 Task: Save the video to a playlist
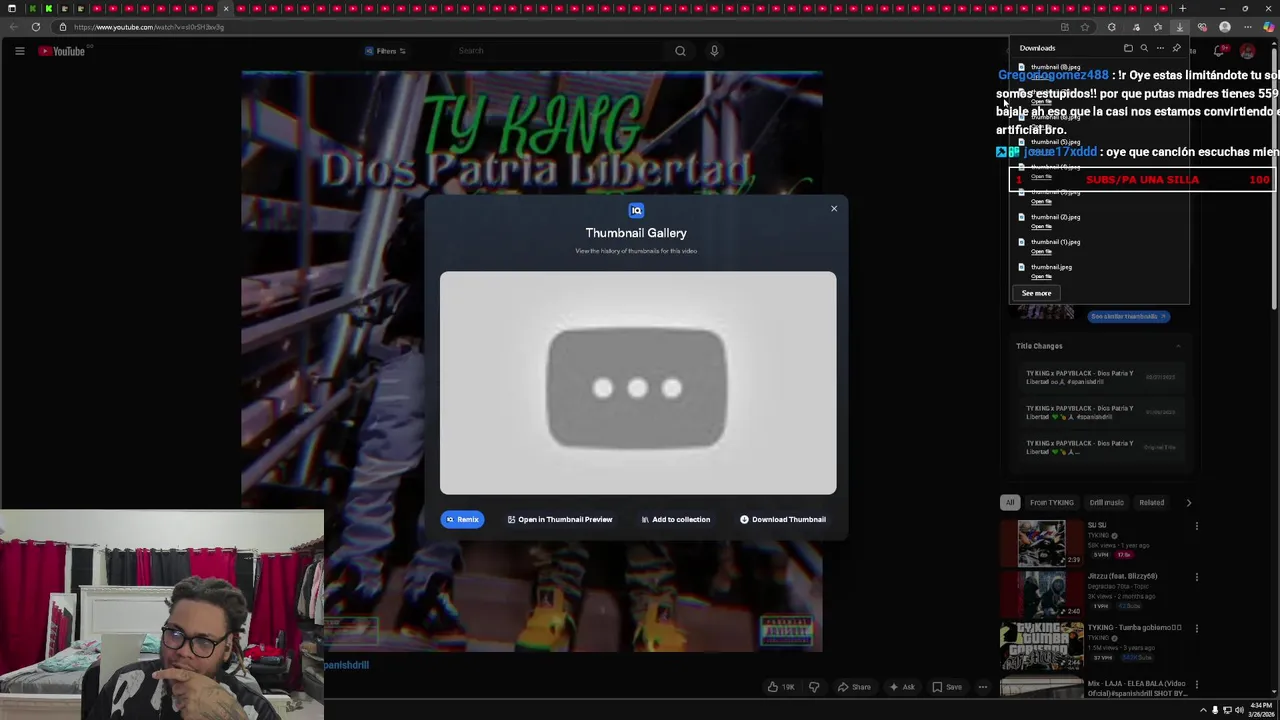click(947, 687)
